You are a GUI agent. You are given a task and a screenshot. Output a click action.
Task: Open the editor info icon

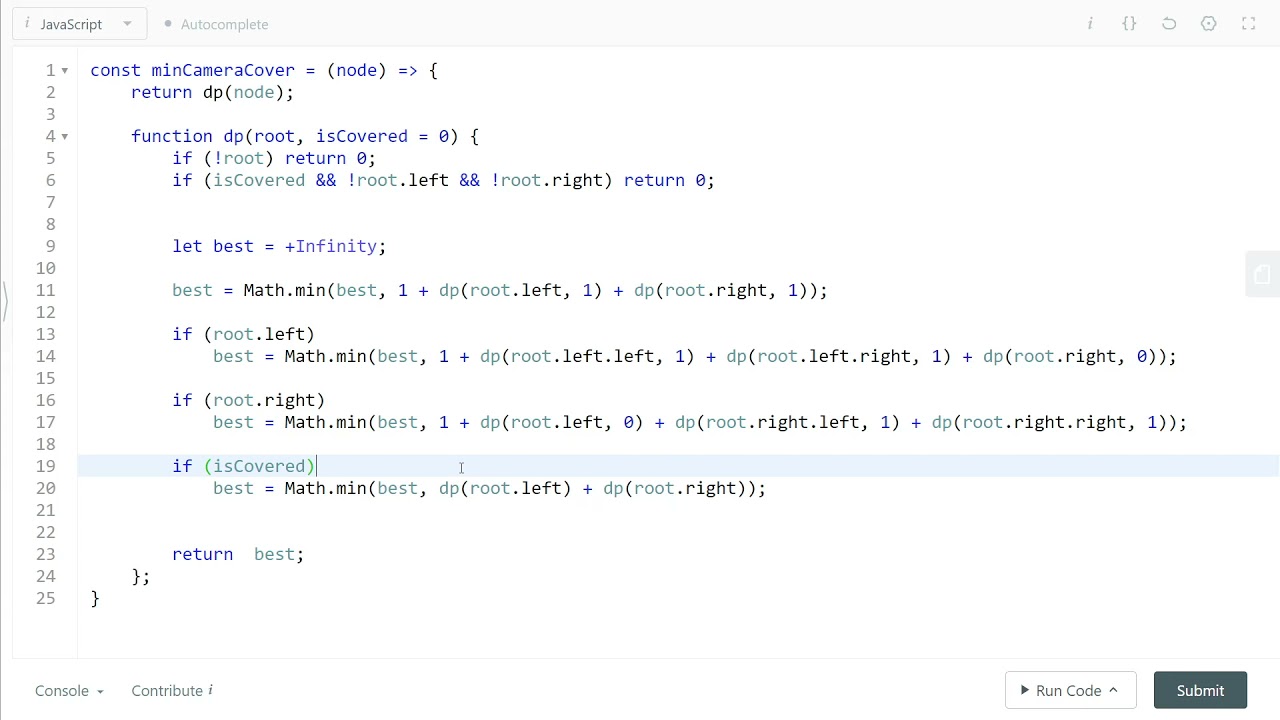tap(1090, 23)
